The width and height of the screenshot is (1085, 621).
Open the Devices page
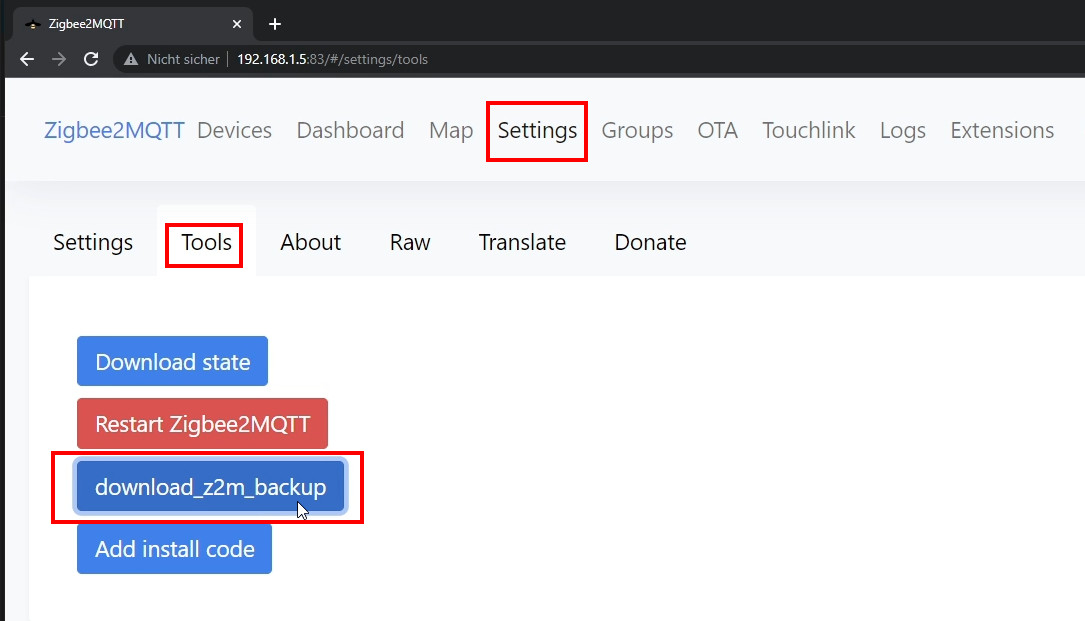click(234, 130)
